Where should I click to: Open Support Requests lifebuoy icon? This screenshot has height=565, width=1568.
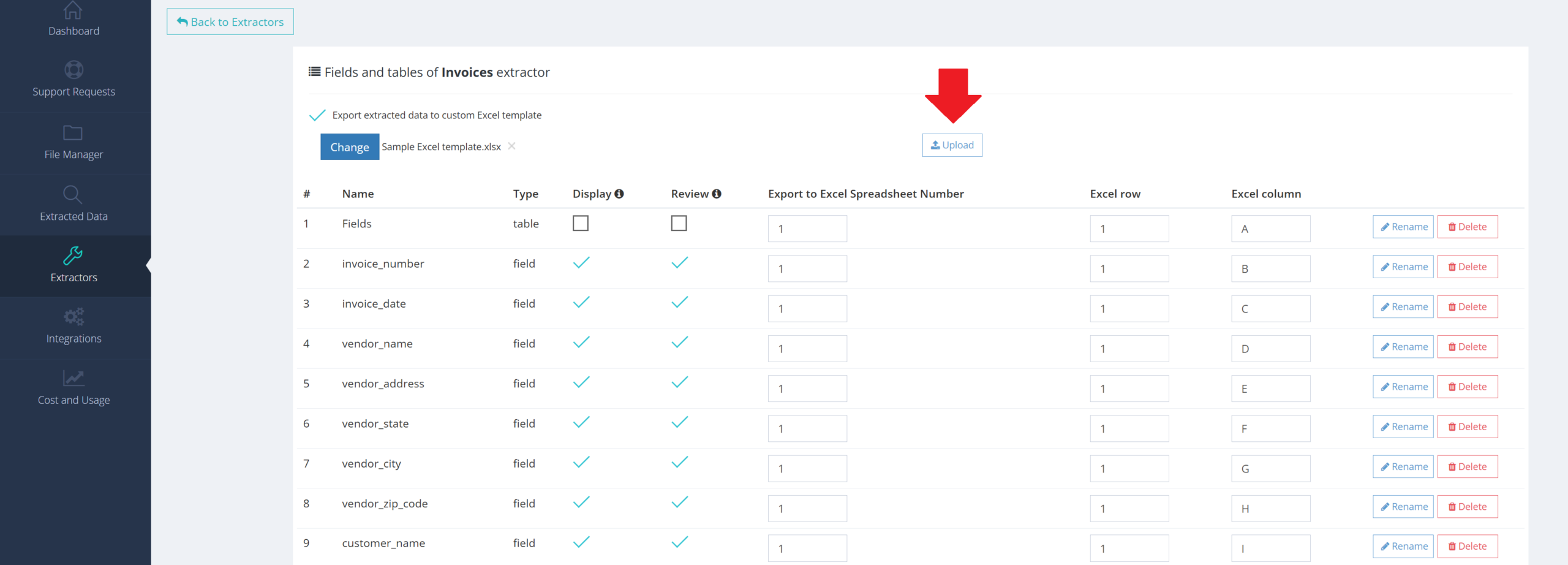pyautogui.click(x=73, y=70)
